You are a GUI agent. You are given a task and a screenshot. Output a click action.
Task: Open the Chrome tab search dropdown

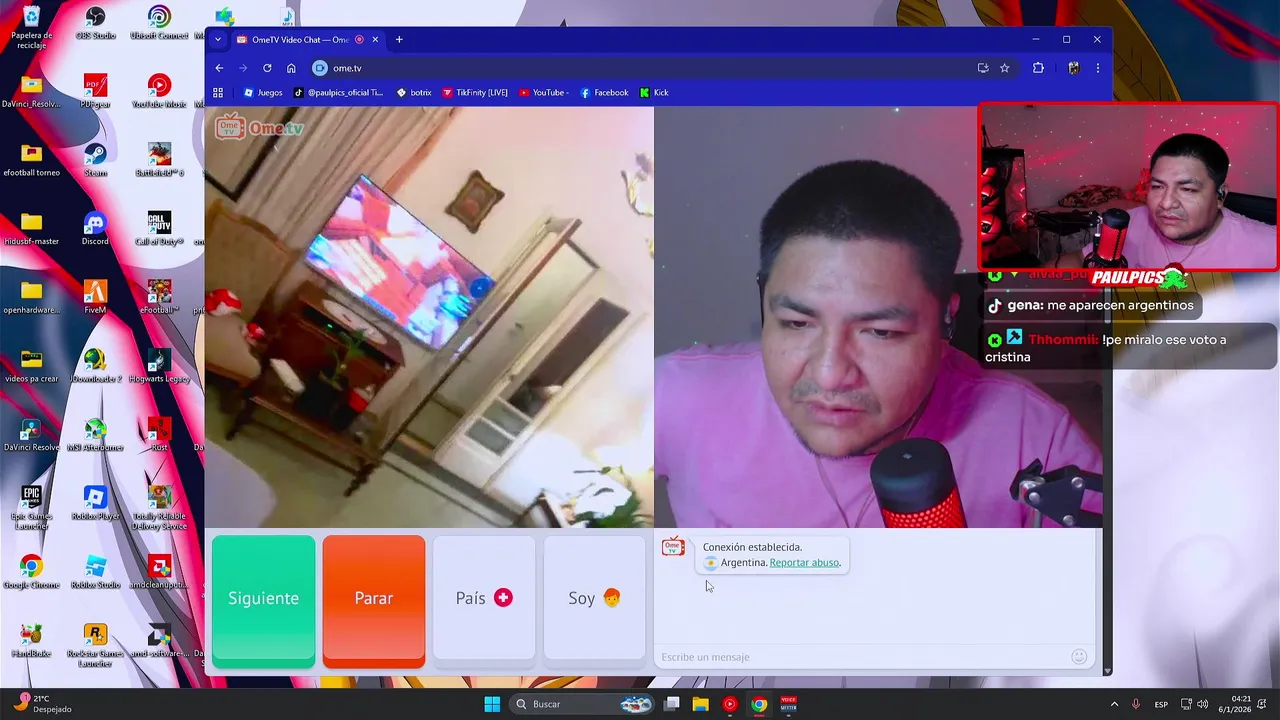pos(218,40)
